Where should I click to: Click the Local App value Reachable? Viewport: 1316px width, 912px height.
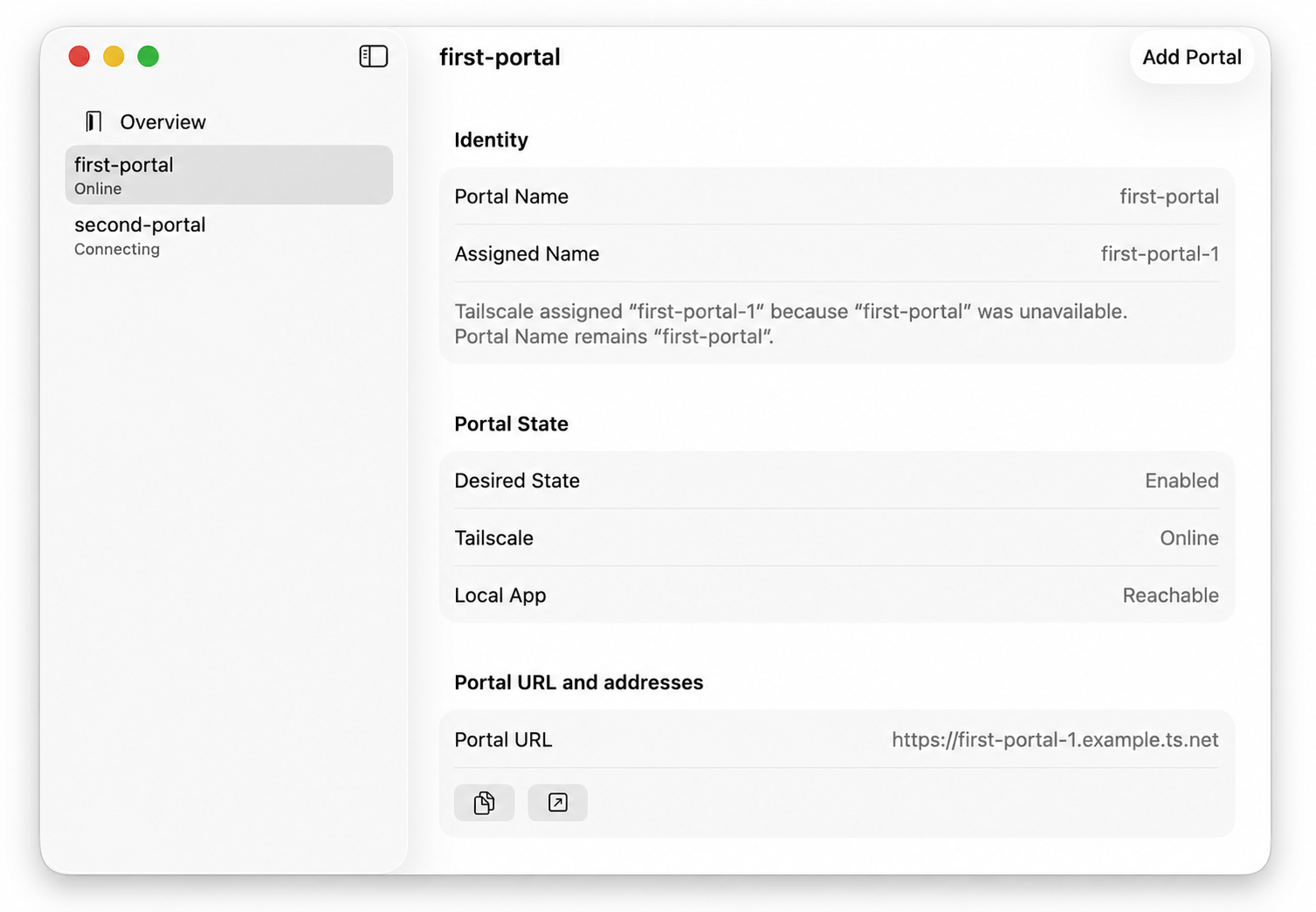tap(1170, 596)
